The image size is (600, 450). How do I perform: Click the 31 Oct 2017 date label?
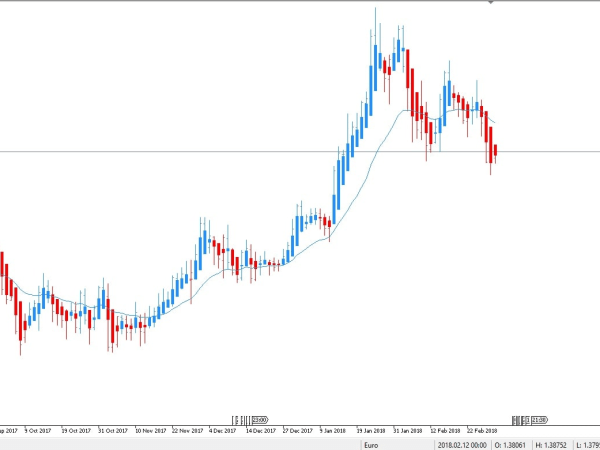point(112,431)
